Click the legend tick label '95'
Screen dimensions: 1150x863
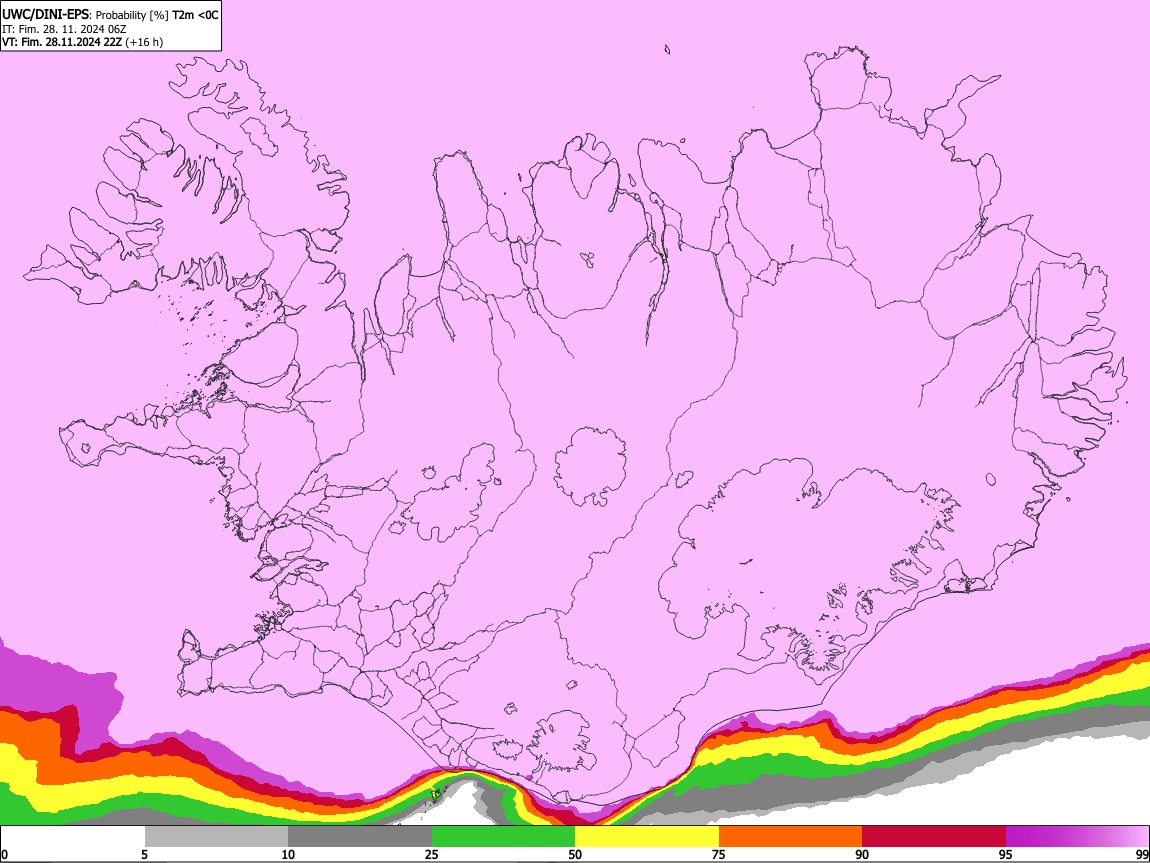pos(1006,854)
